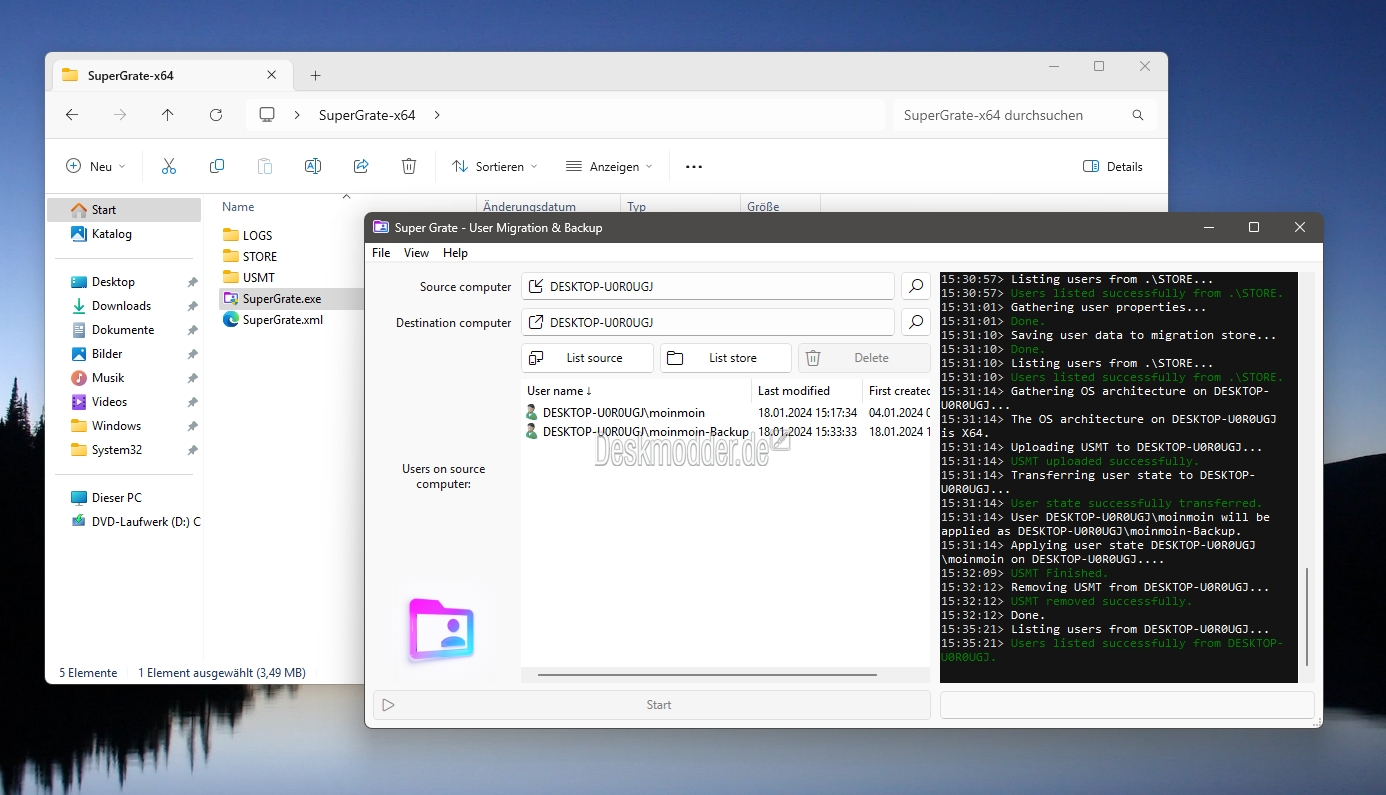Click the Last modified column header
Image resolution: width=1386 pixels, height=795 pixels.
[x=807, y=390]
